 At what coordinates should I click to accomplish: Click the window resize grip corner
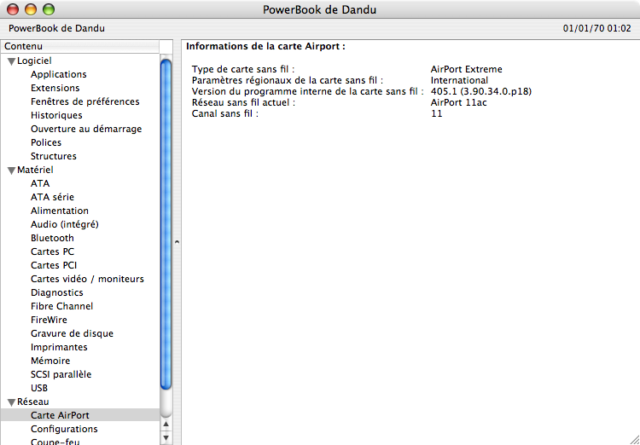(x=634, y=439)
